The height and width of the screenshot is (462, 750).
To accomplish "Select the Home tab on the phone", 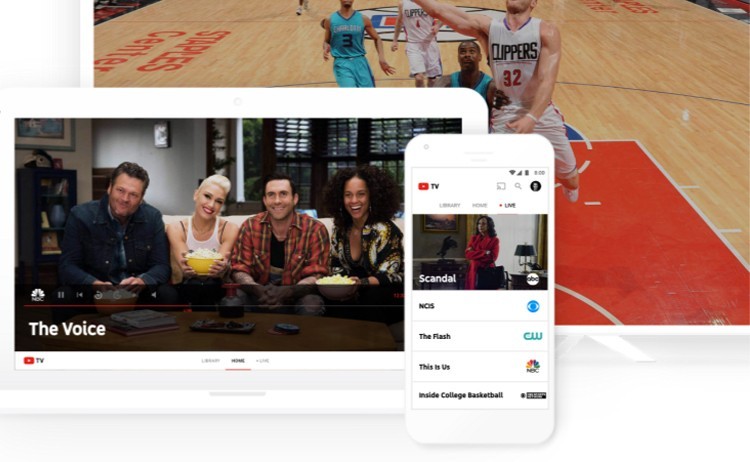I will [480, 205].
